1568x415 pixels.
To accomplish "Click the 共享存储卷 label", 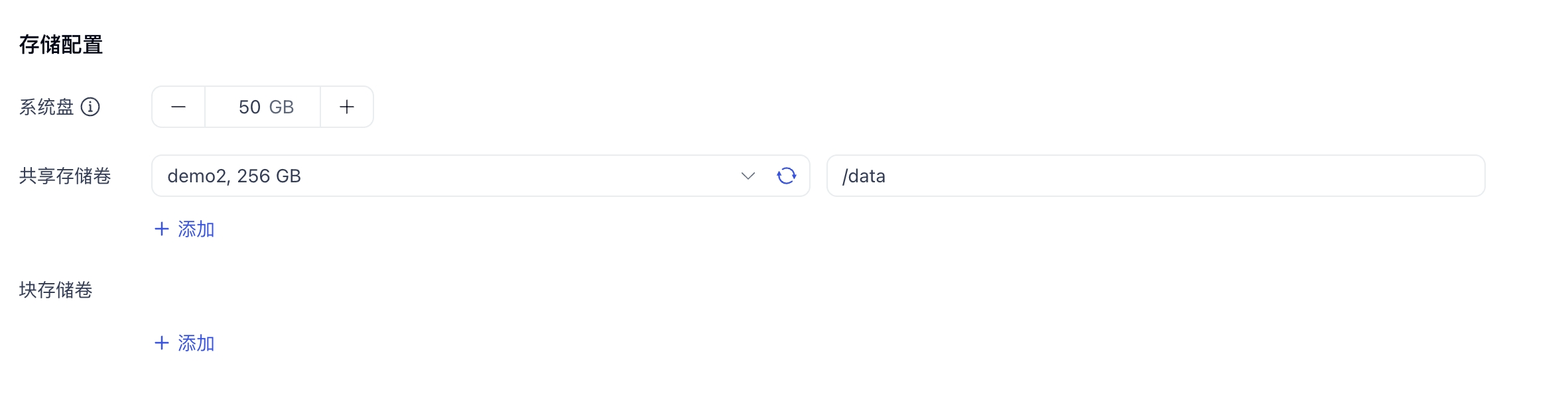I will pos(65,176).
